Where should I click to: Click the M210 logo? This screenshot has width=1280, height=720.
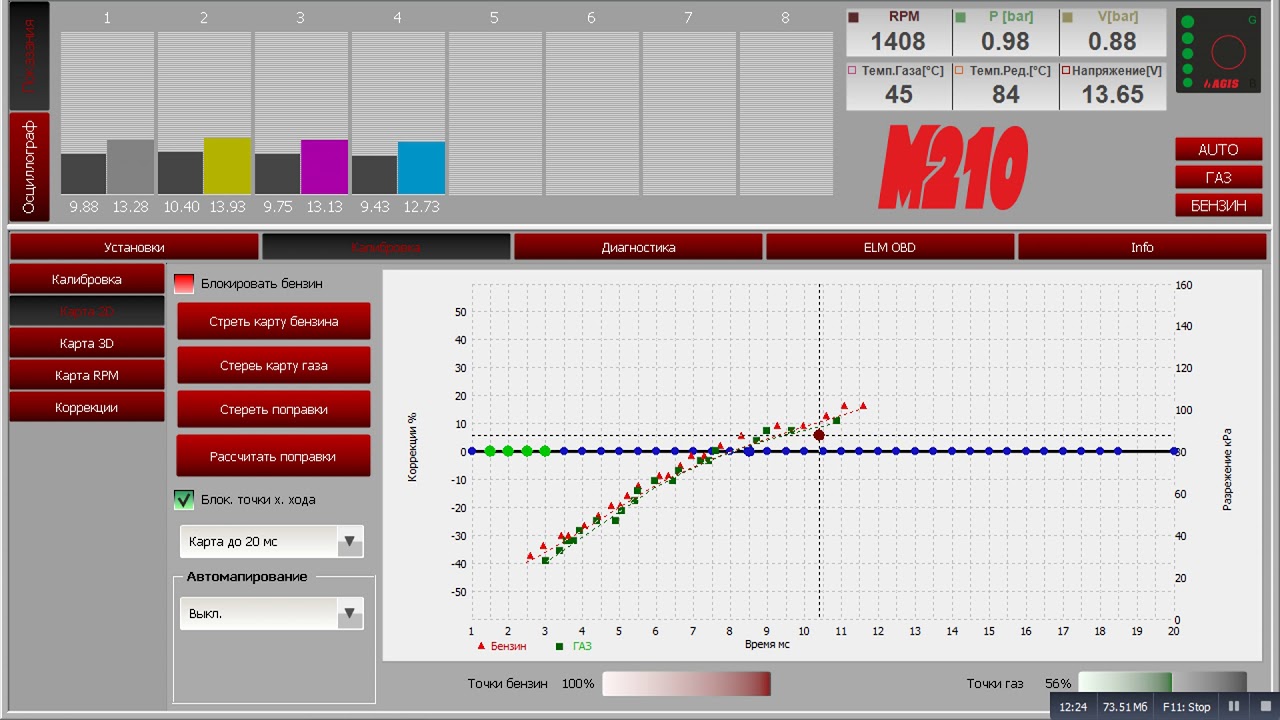pyautogui.click(x=953, y=167)
